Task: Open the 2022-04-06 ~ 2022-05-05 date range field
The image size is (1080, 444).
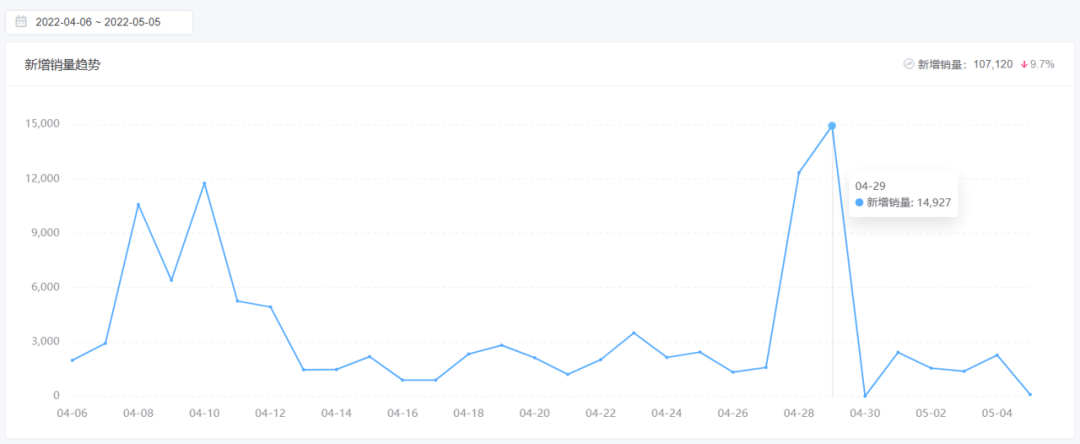Action: [98, 21]
